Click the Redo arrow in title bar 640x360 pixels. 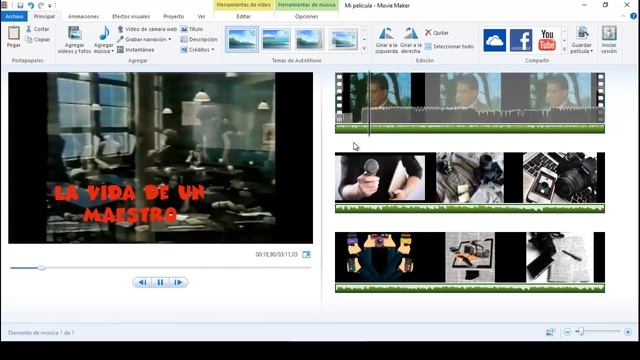[41, 5]
